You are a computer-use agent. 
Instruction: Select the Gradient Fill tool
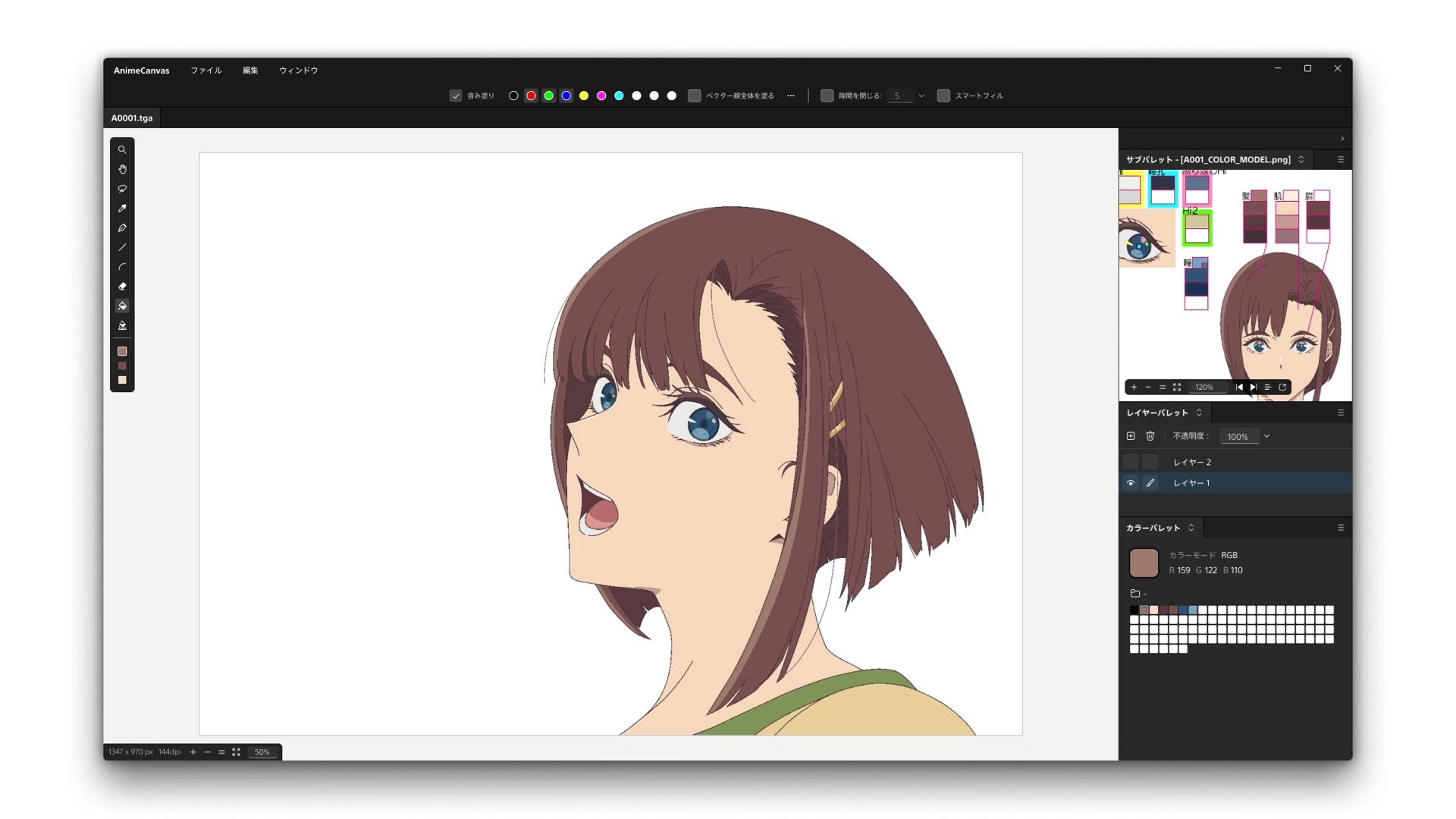click(x=122, y=325)
